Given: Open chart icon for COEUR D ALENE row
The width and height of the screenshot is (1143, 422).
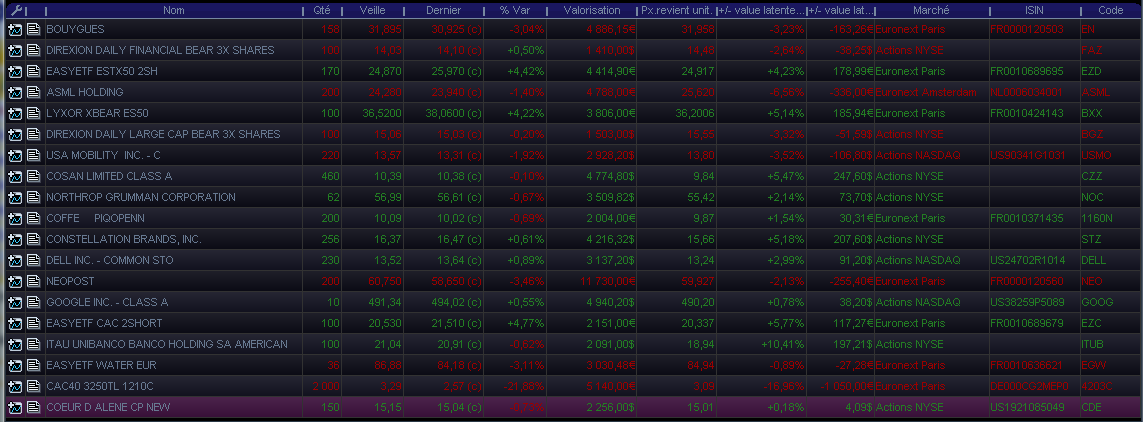Looking at the screenshot, I should pyautogui.click(x=15, y=407).
